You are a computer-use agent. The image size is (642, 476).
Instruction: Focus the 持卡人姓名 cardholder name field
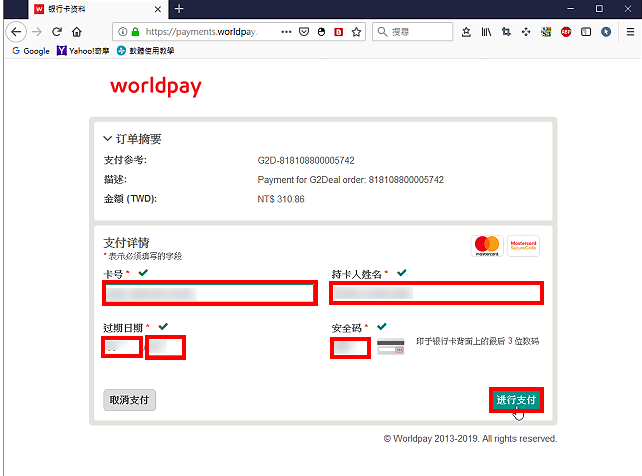pos(436,293)
